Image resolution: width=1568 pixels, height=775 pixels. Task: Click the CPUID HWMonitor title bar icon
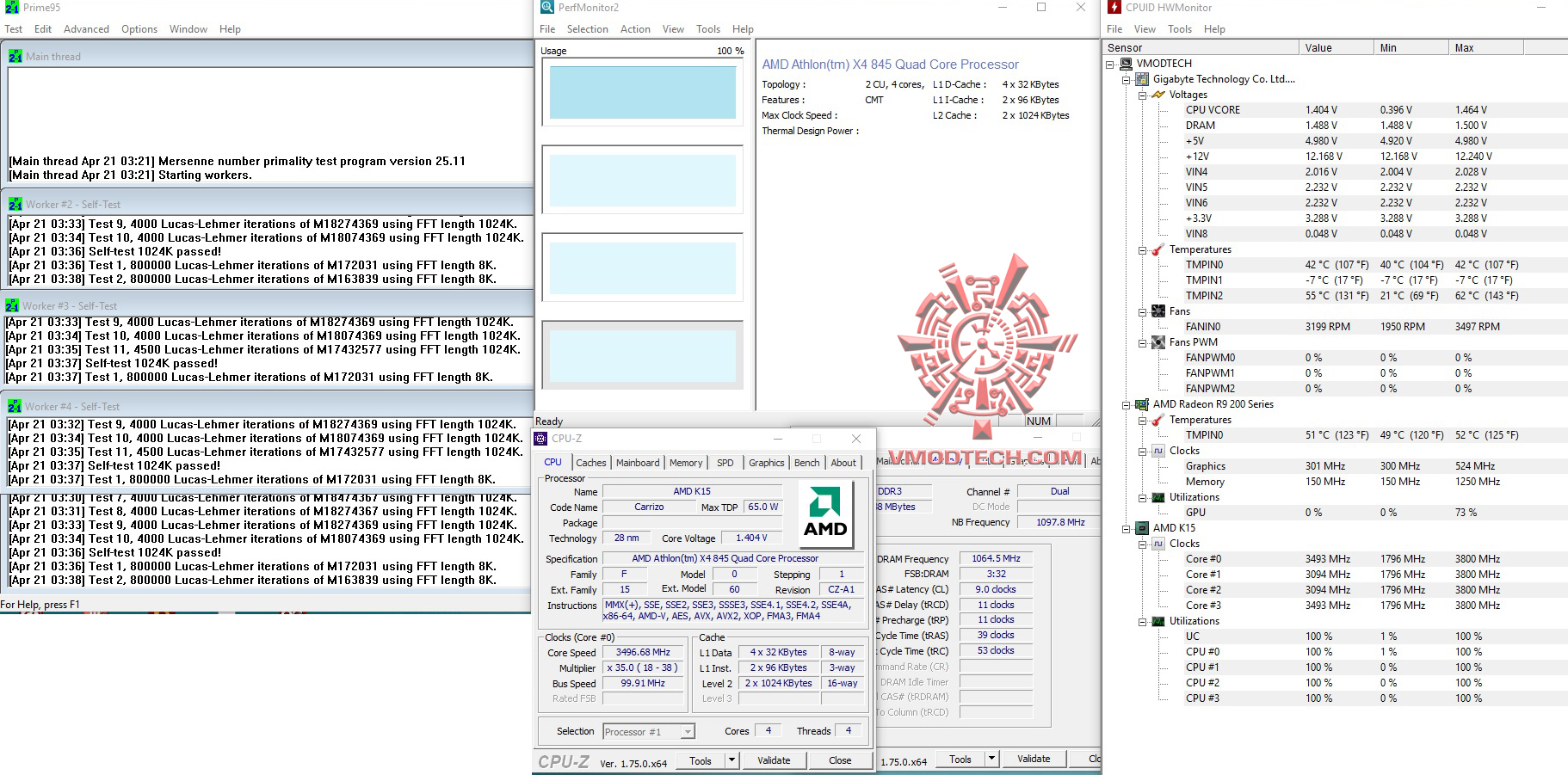1114,7
